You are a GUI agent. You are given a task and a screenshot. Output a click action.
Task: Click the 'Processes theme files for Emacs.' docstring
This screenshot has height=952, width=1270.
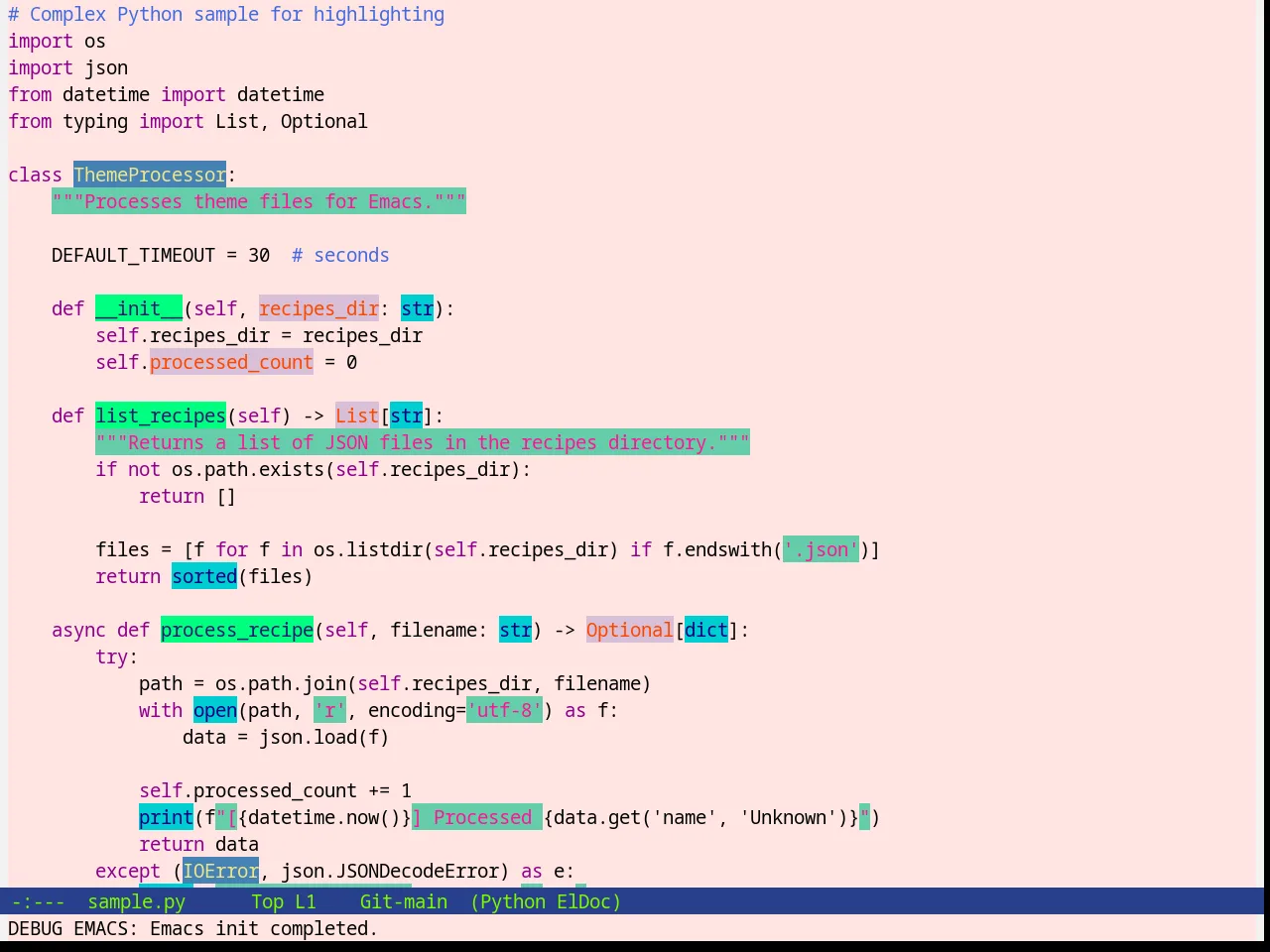click(x=259, y=201)
